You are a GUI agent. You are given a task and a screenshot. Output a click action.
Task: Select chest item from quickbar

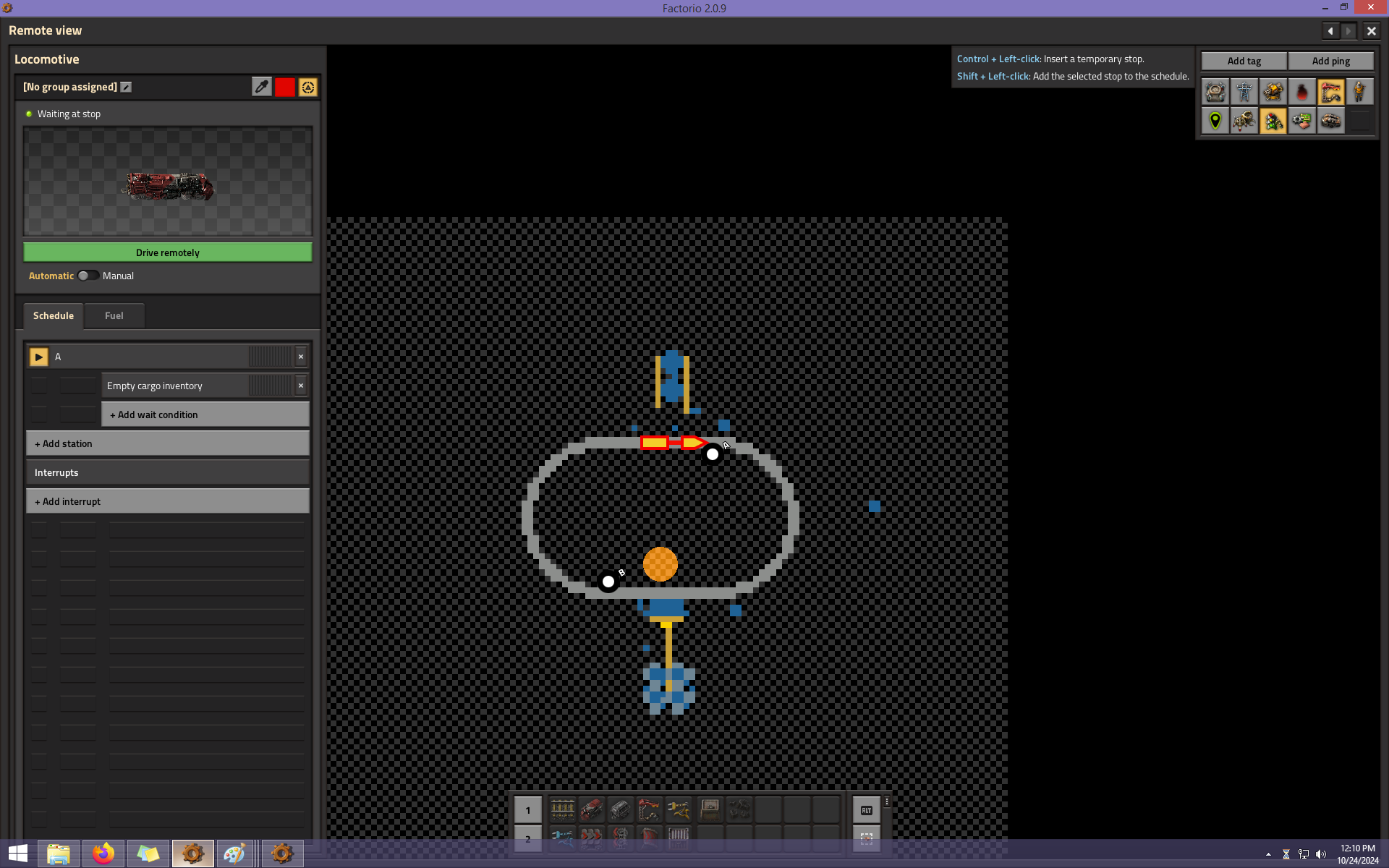coord(710,809)
